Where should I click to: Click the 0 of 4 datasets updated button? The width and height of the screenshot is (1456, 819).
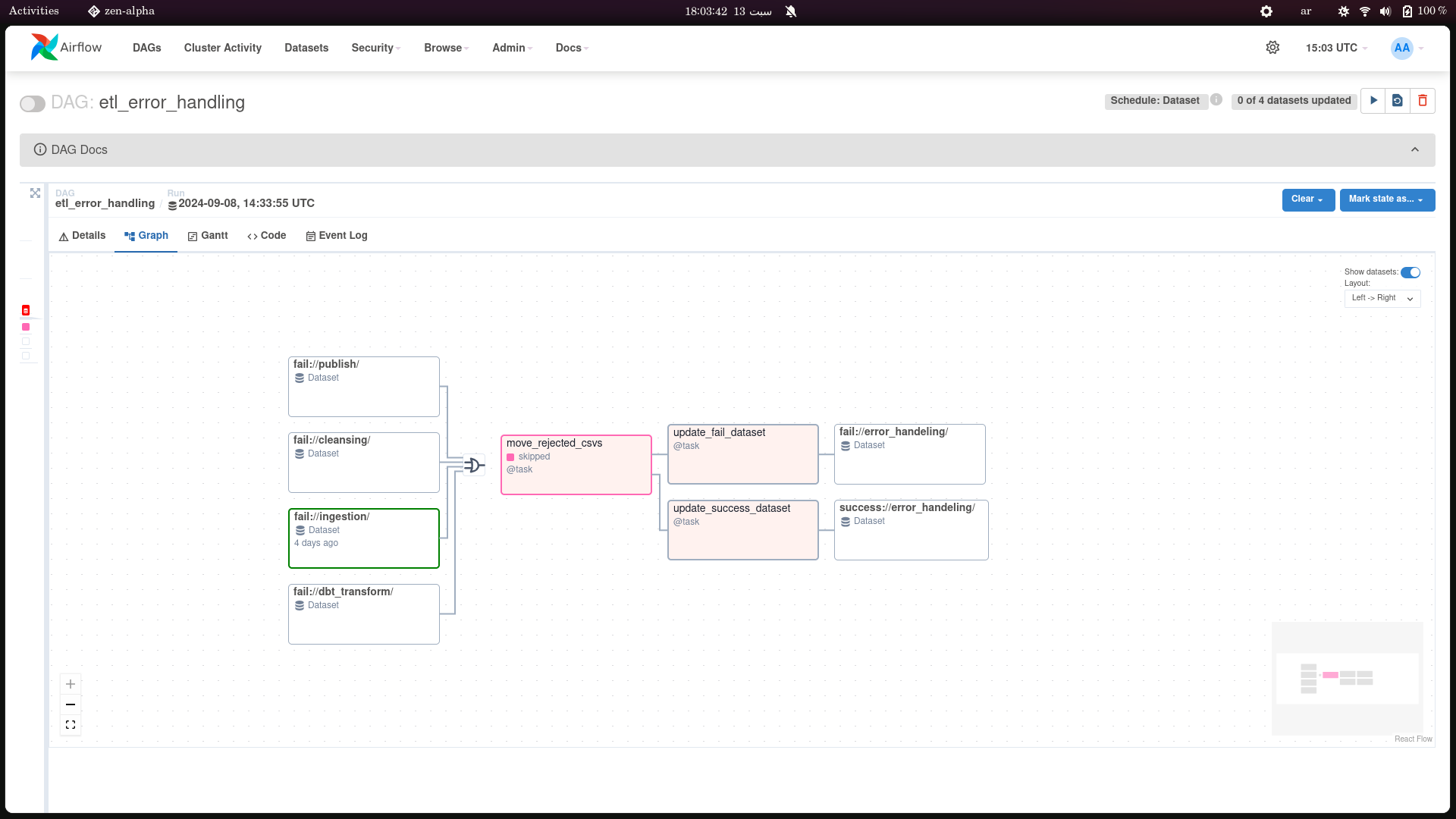1294,100
